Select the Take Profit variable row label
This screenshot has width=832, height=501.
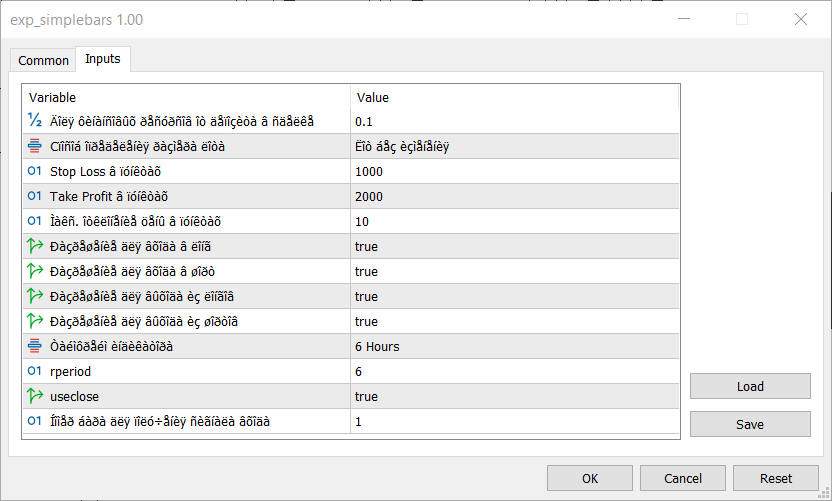109,196
